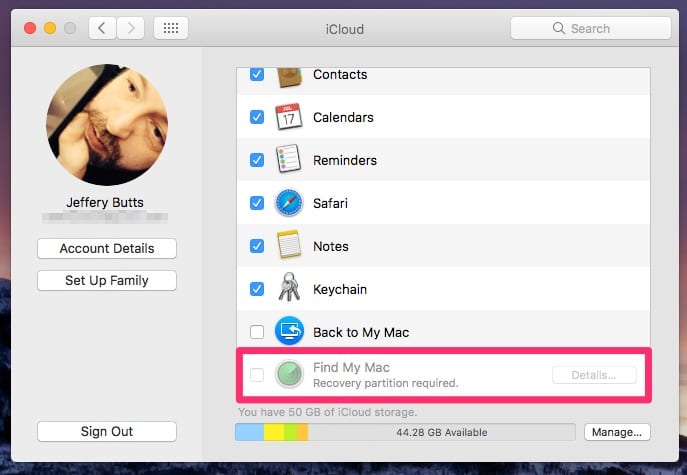Image resolution: width=687 pixels, height=475 pixels.
Task: Click the Notes notepad icon
Action: 289,244
